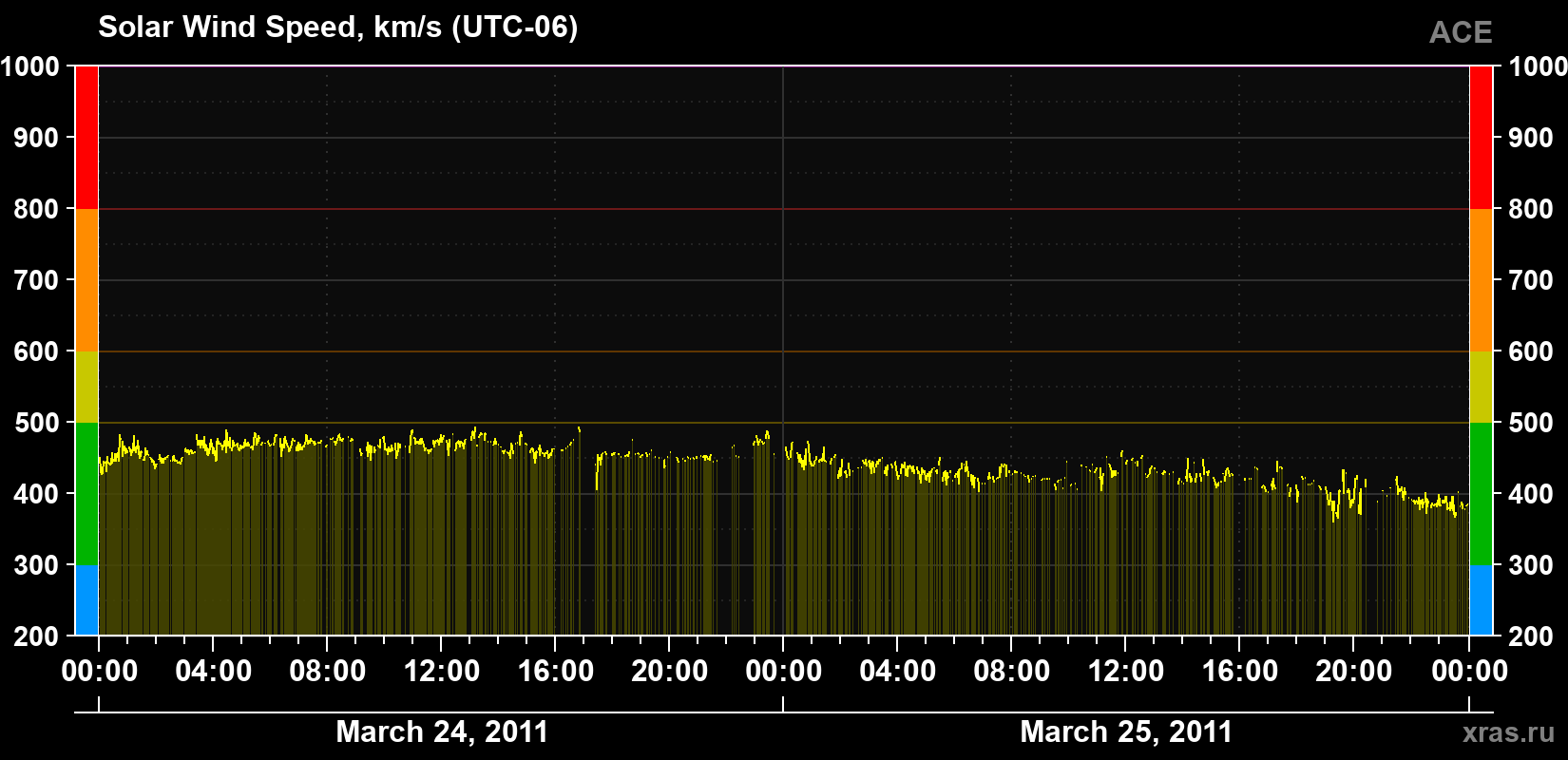Click the "20:00" time label under March 25
This screenshot has height=760, width=1568.
pos(1354,672)
